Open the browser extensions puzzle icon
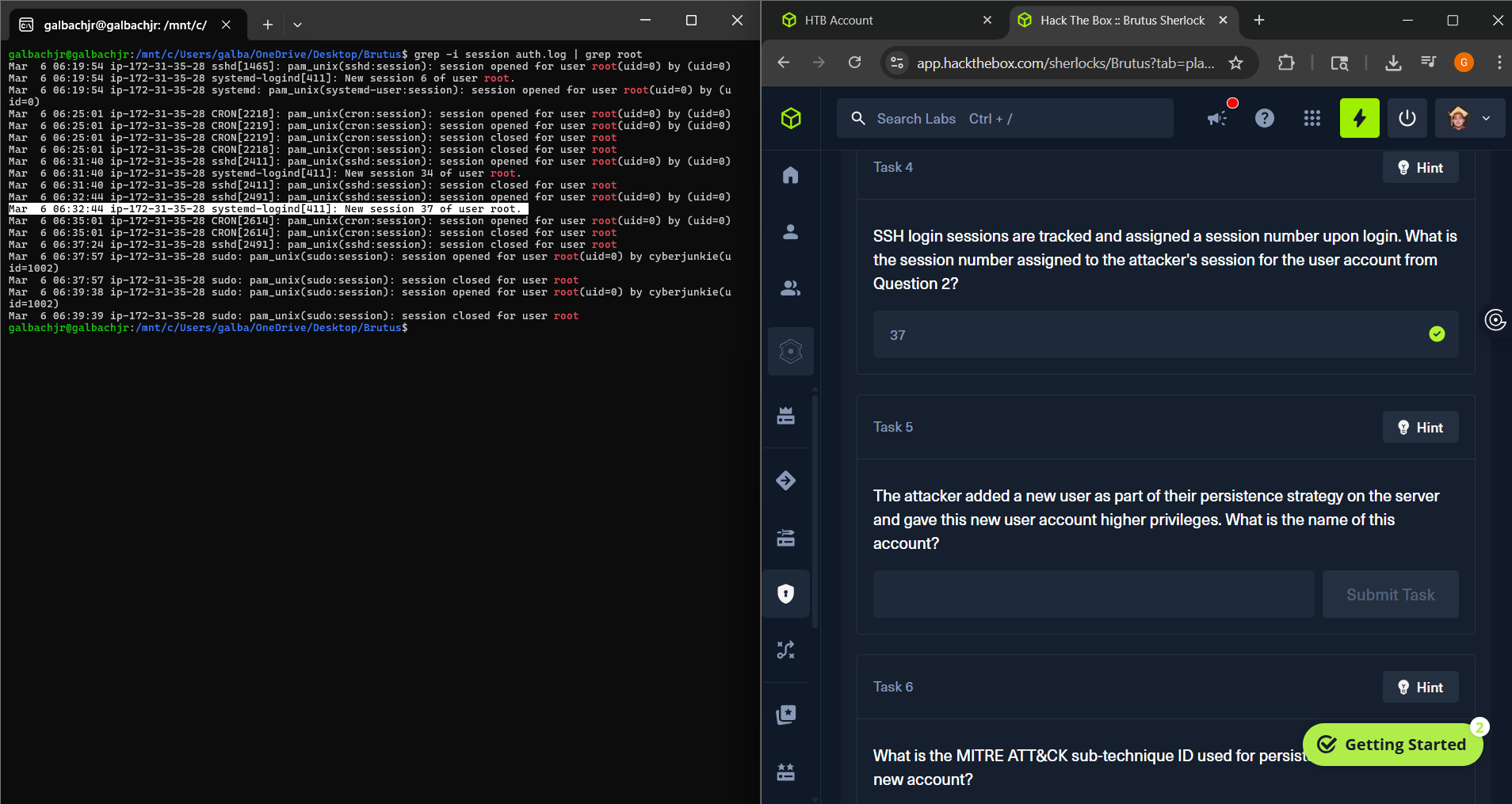This screenshot has width=1512, height=804. (x=1286, y=63)
